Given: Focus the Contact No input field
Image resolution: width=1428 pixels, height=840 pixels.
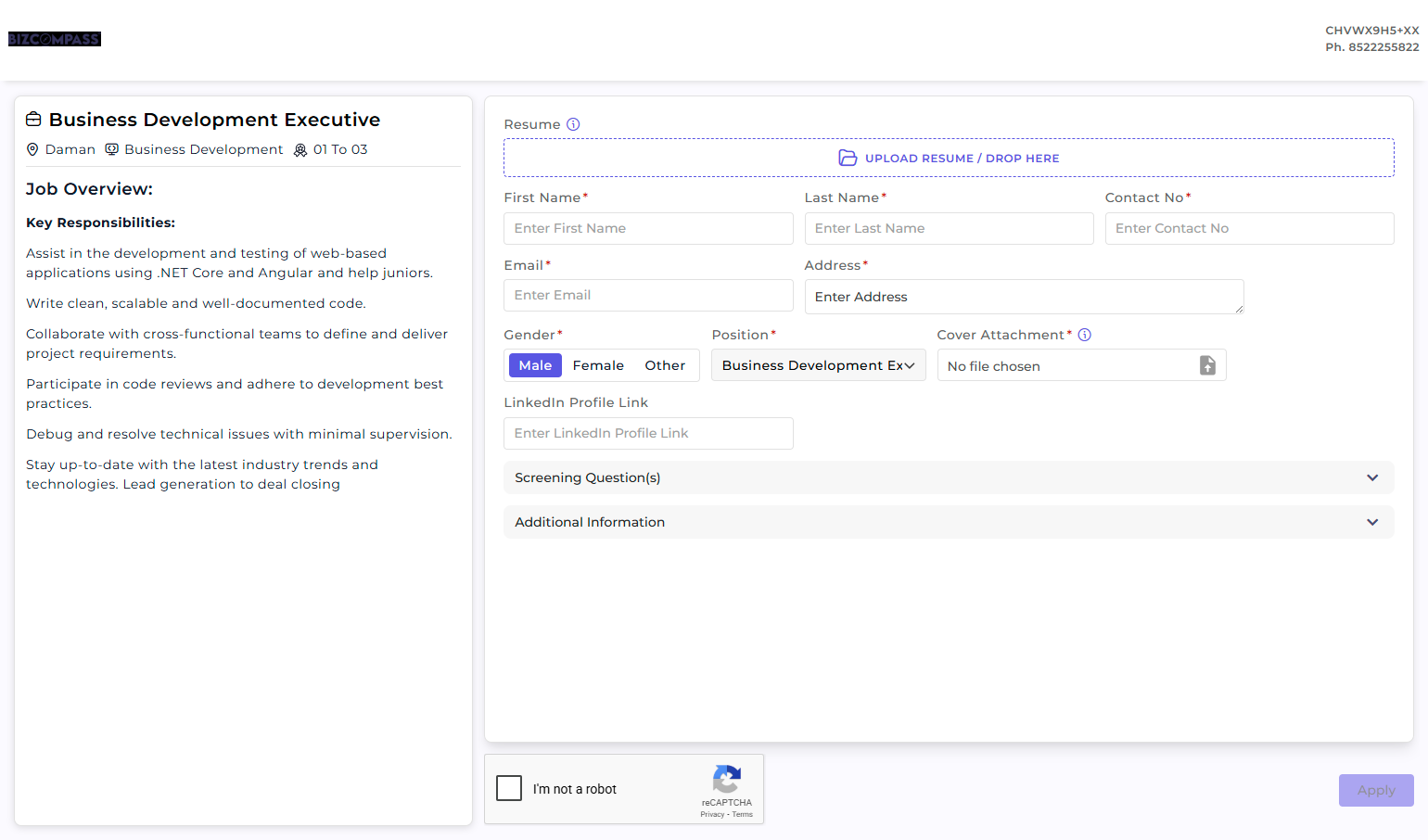Looking at the screenshot, I should 1249,228.
